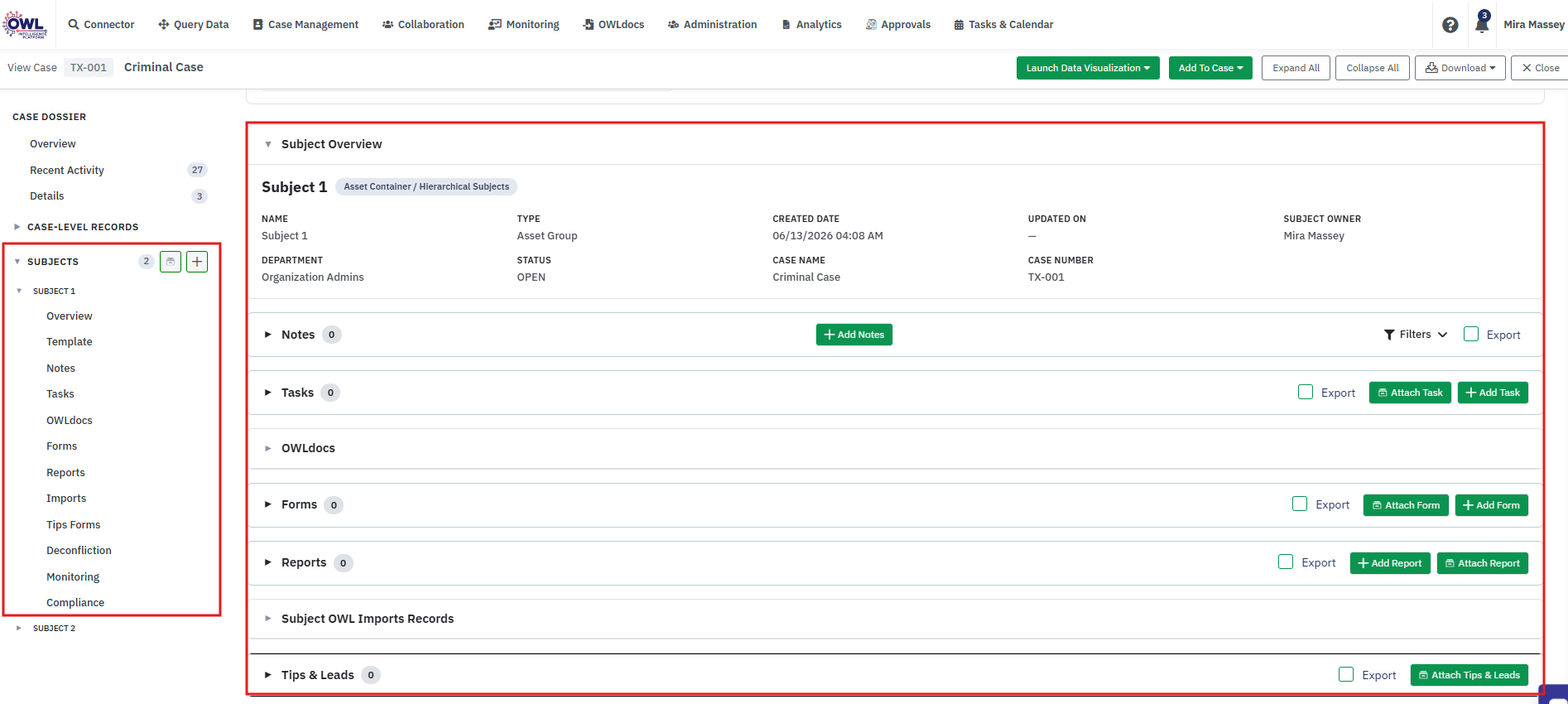Screen dimensions: 1568x704
Task: Open the Collaboration menu
Action: (x=423, y=25)
